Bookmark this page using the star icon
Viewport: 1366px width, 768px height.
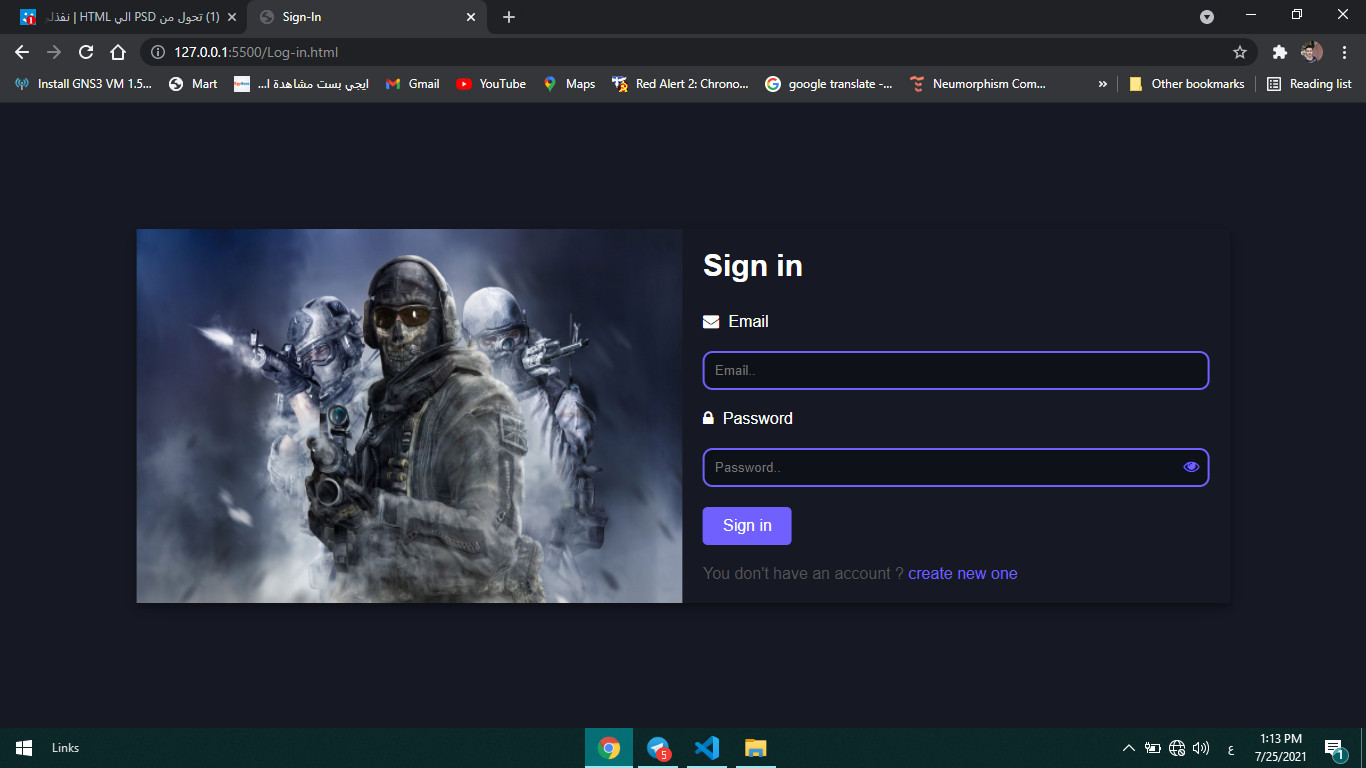[1240, 52]
